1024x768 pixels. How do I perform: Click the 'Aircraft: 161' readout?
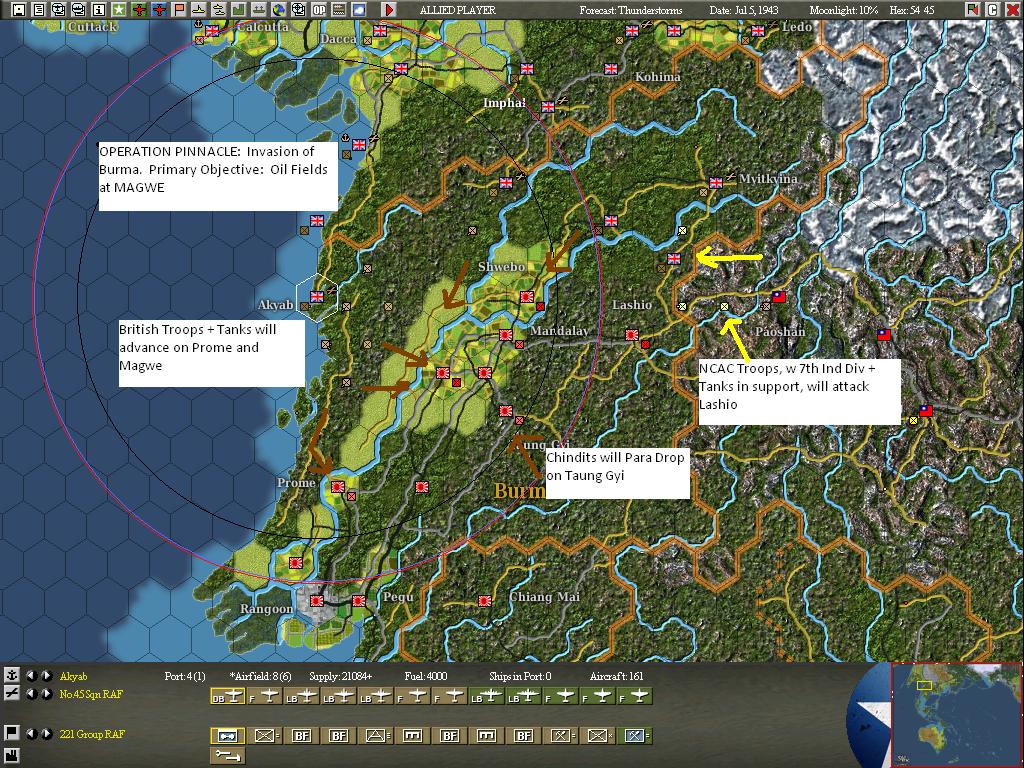click(616, 676)
